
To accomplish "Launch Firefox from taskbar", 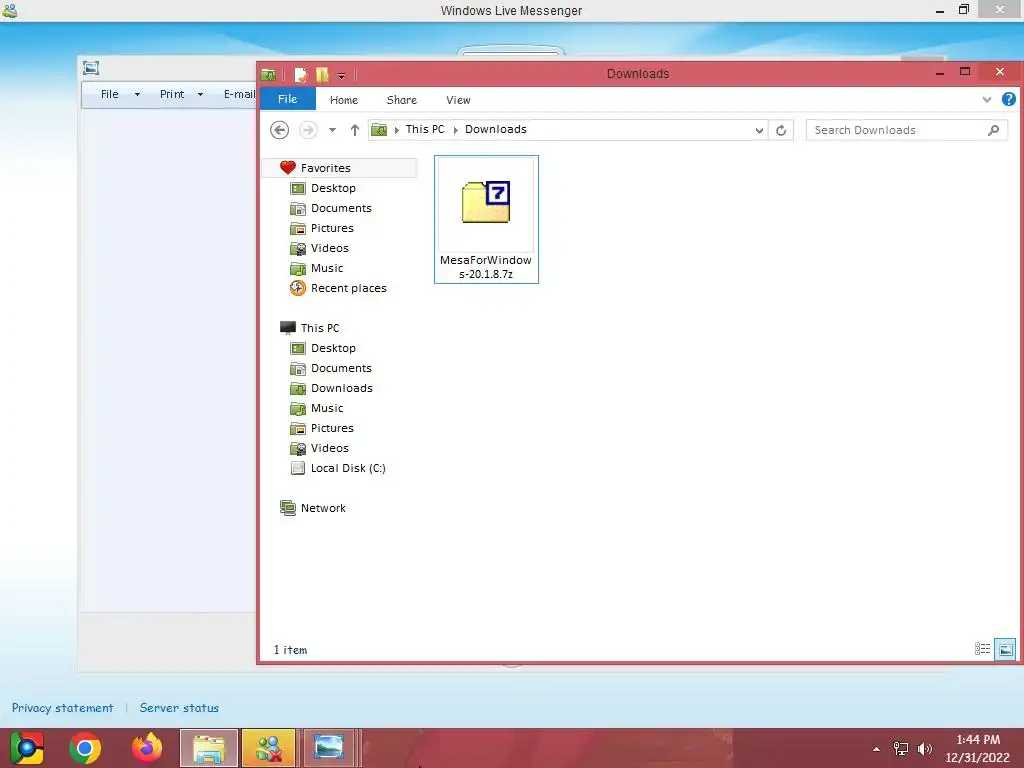I will [147, 748].
